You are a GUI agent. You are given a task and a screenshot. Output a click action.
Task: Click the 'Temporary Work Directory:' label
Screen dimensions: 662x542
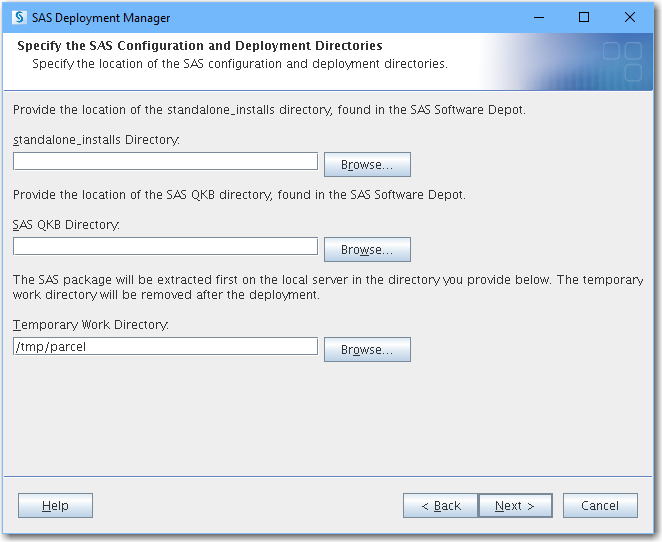pos(91,325)
